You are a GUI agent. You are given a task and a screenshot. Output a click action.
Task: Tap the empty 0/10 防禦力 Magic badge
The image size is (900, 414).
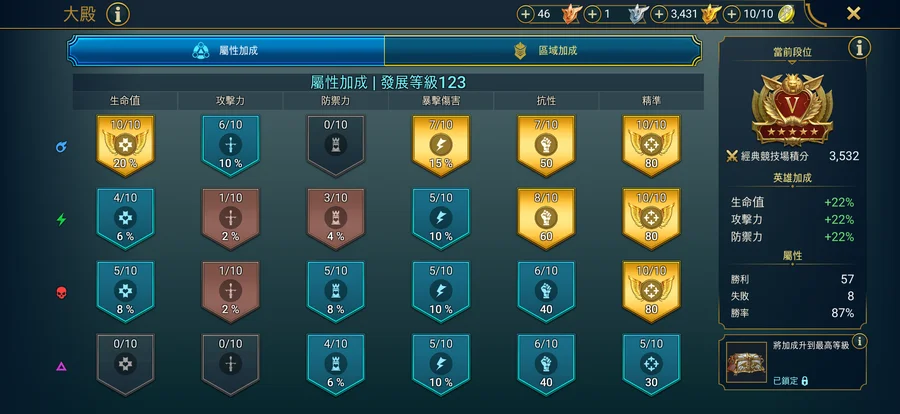point(335,146)
